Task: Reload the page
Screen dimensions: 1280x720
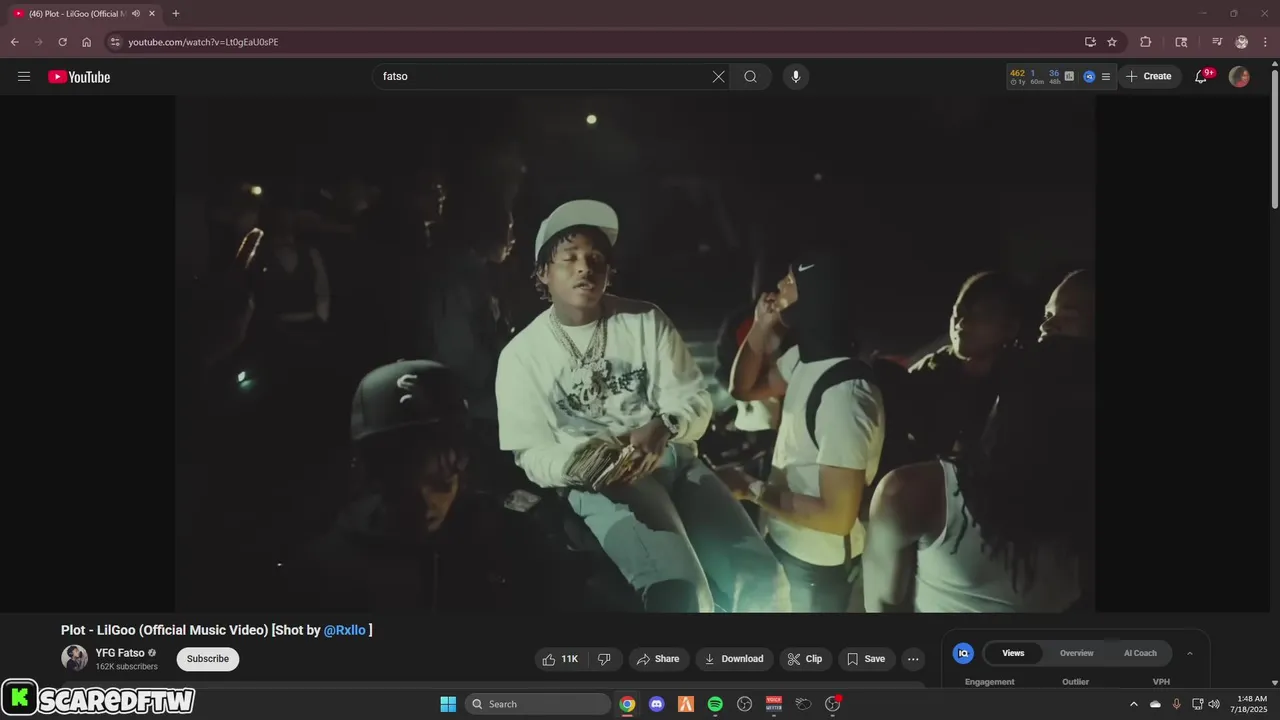Action: coord(62,42)
